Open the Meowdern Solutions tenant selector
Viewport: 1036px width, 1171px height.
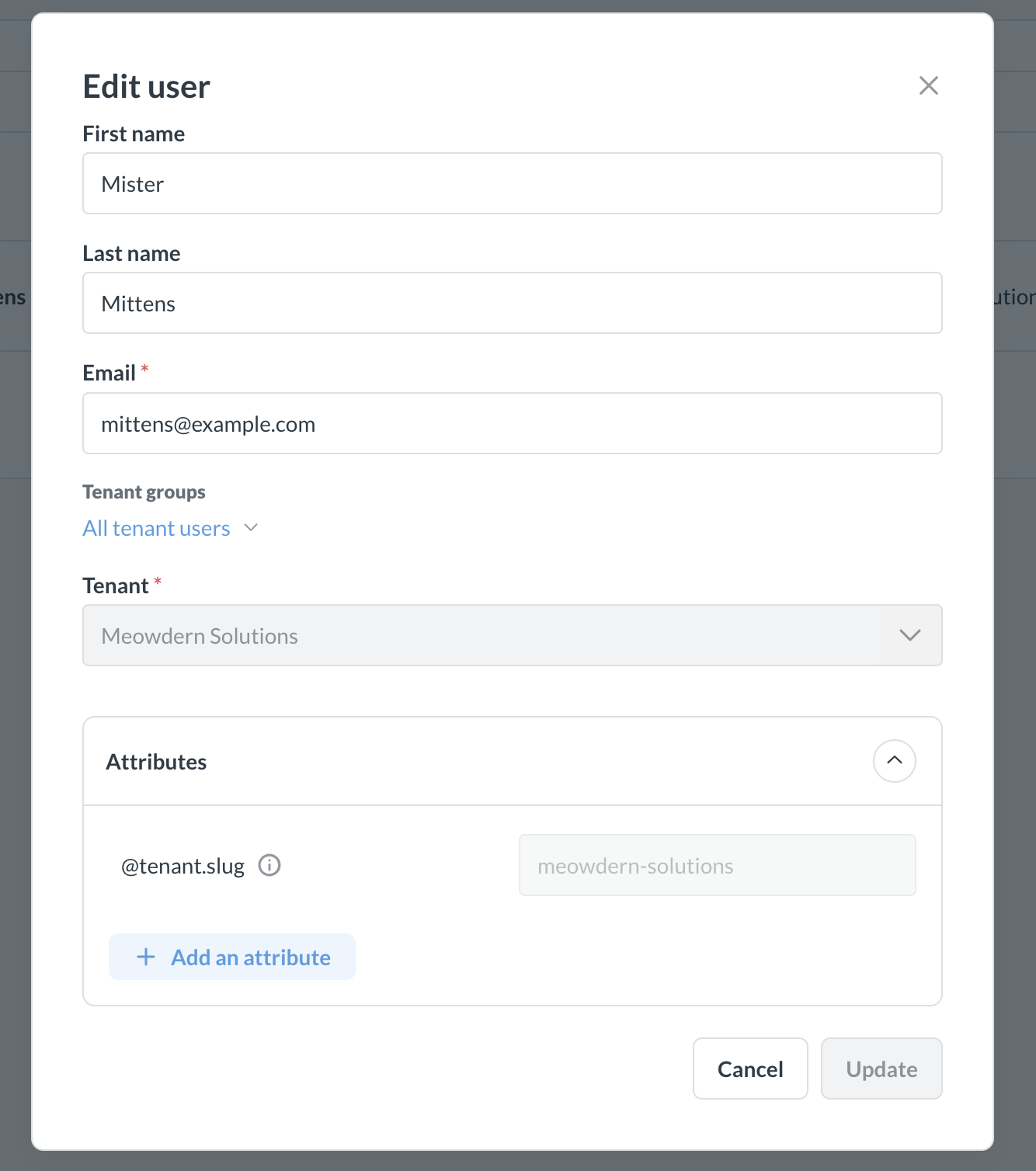pyautogui.click(x=481, y=635)
